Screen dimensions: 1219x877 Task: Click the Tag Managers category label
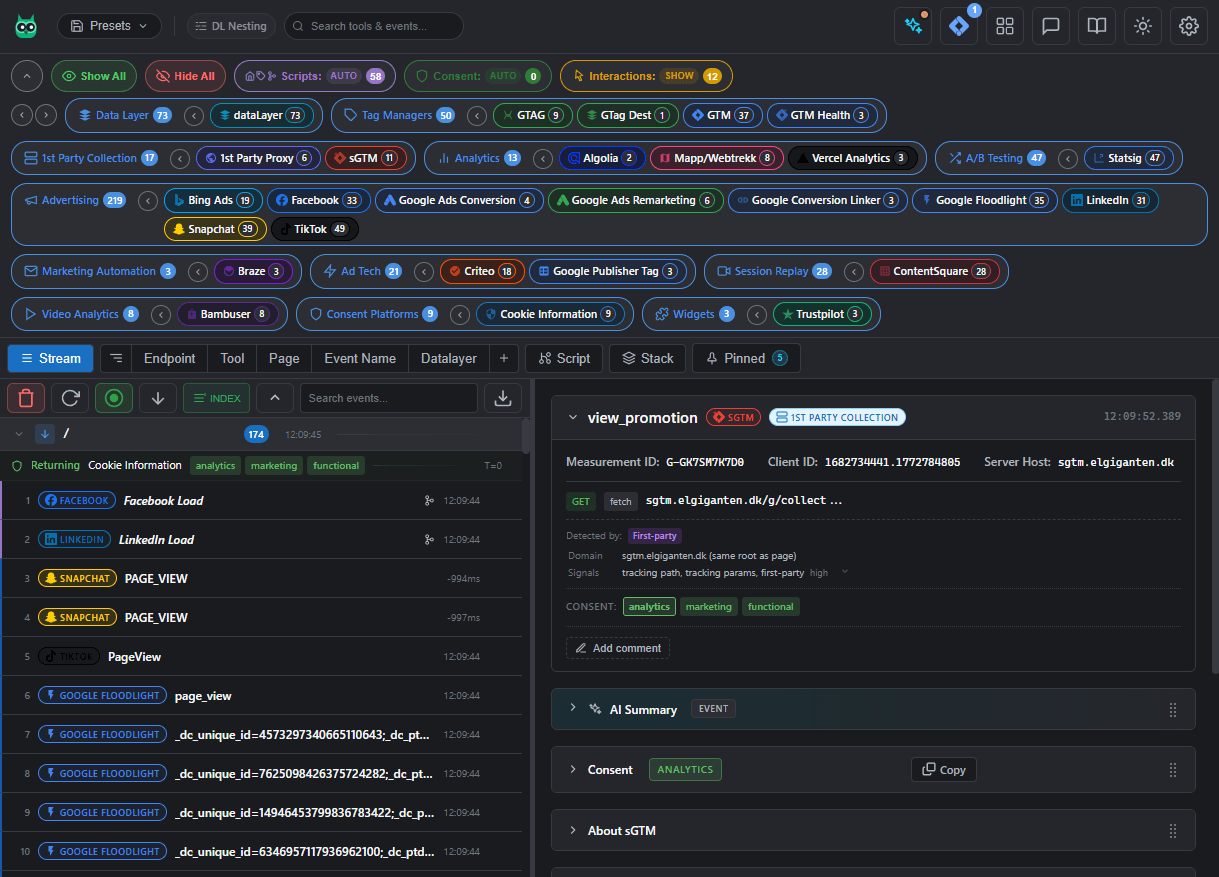tap(397, 115)
